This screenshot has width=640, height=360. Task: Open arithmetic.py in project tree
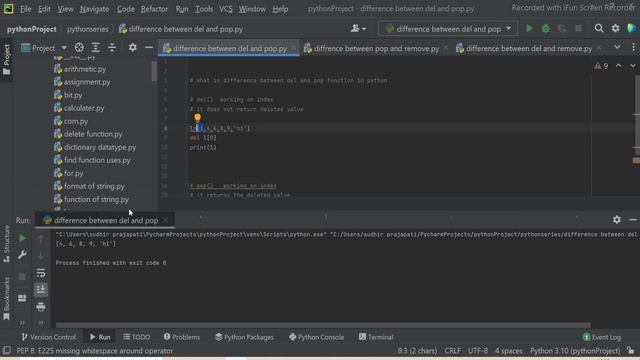coord(80,69)
